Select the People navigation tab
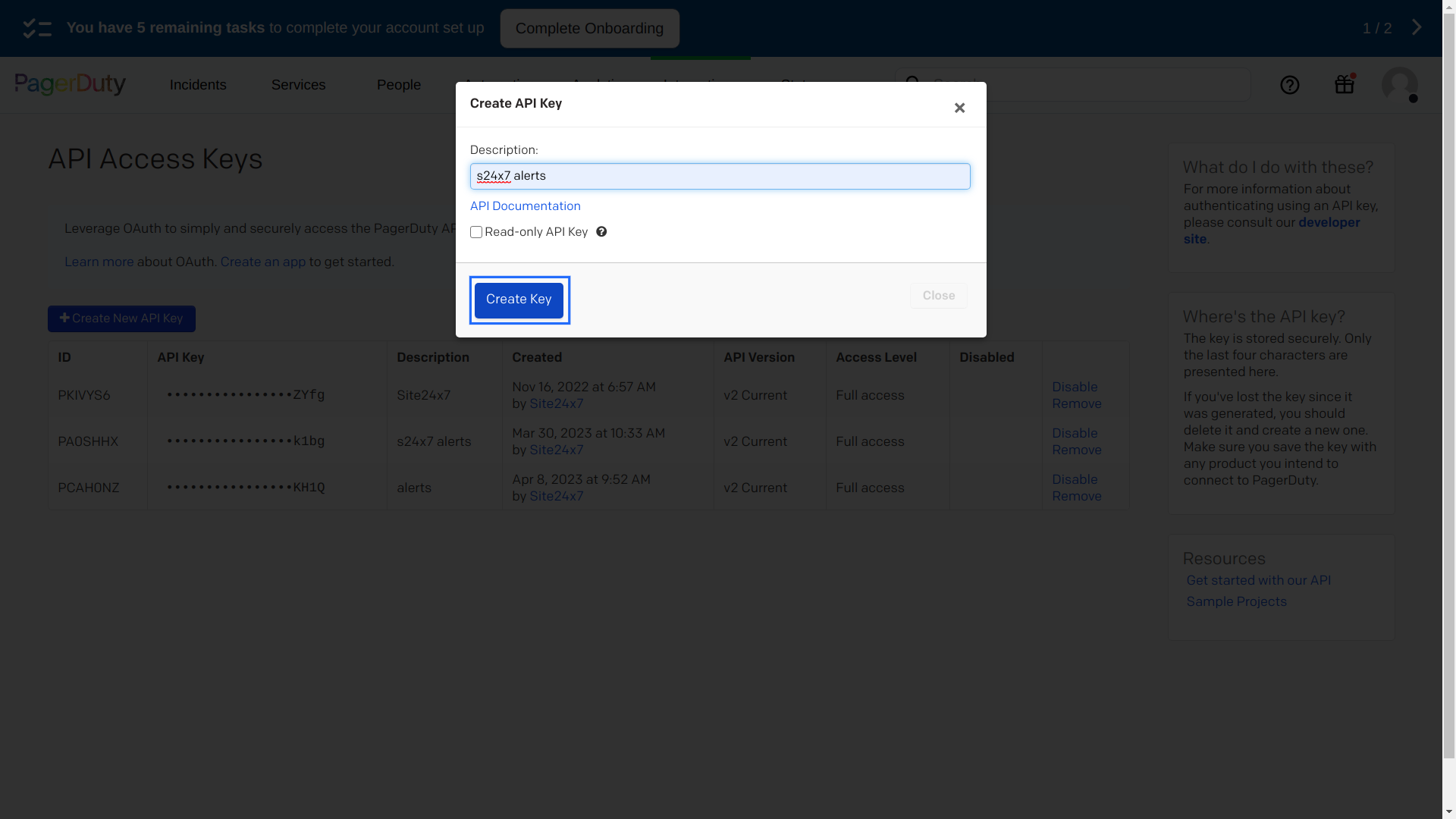 click(x=399, y=85)
